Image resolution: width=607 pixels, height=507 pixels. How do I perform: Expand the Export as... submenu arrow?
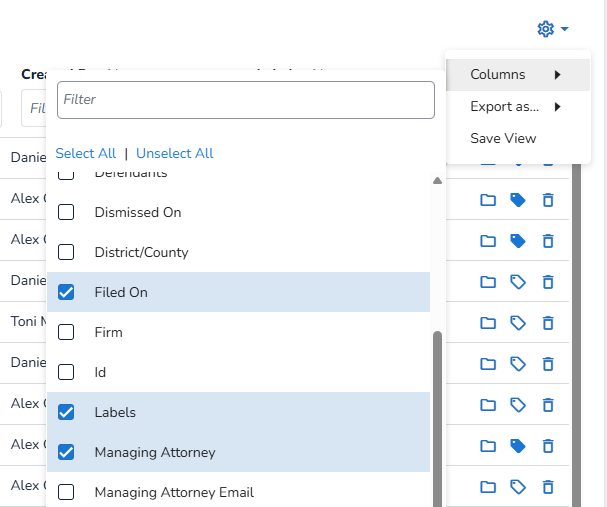[557, 106]
